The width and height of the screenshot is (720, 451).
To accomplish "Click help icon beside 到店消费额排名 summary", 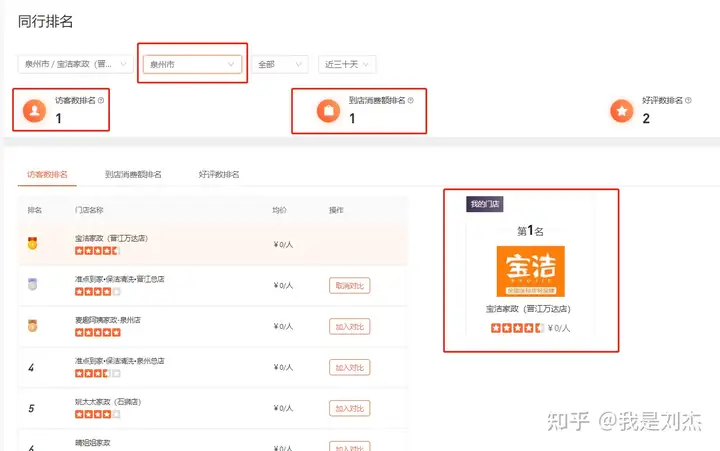I will click(x=411, y=100).
